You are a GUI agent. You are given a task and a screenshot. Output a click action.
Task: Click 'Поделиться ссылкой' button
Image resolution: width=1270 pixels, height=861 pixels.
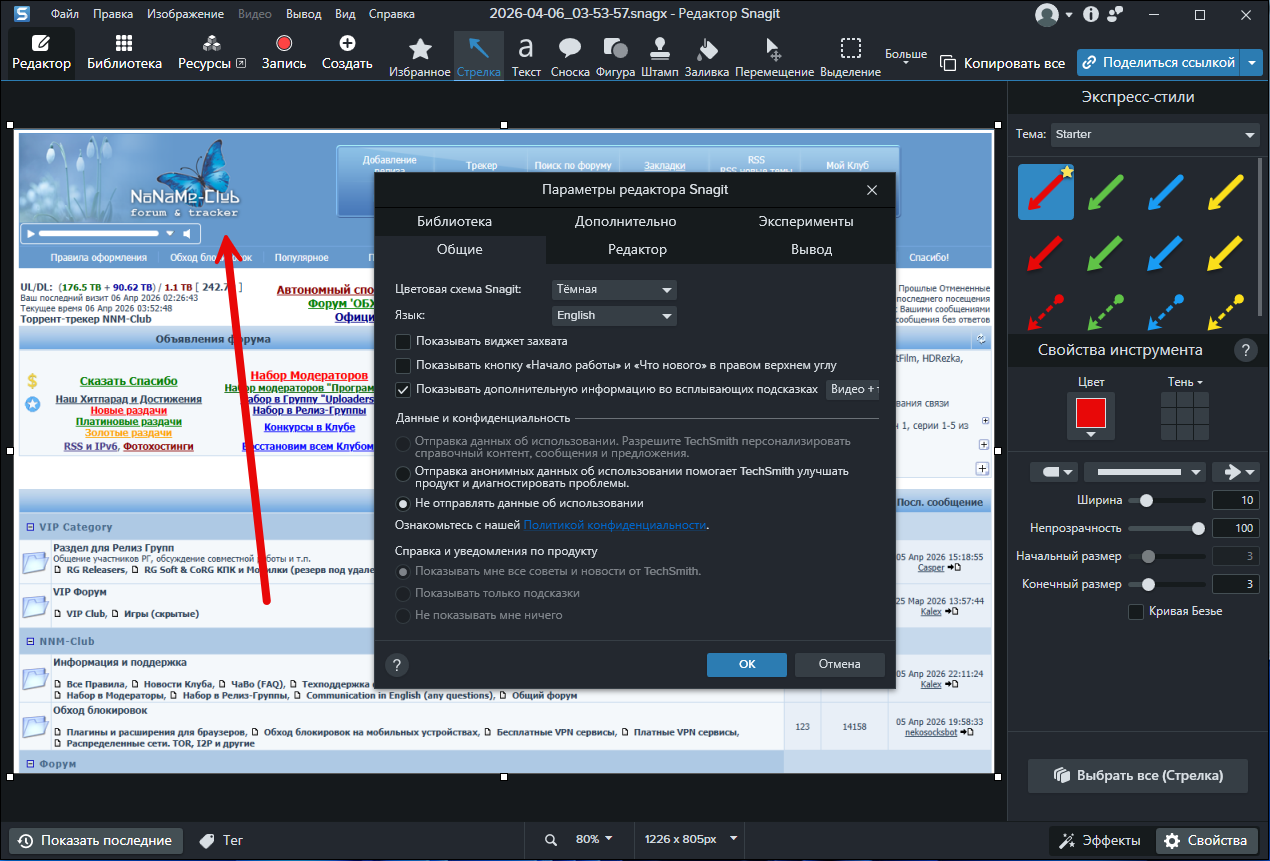(1158, 63)
